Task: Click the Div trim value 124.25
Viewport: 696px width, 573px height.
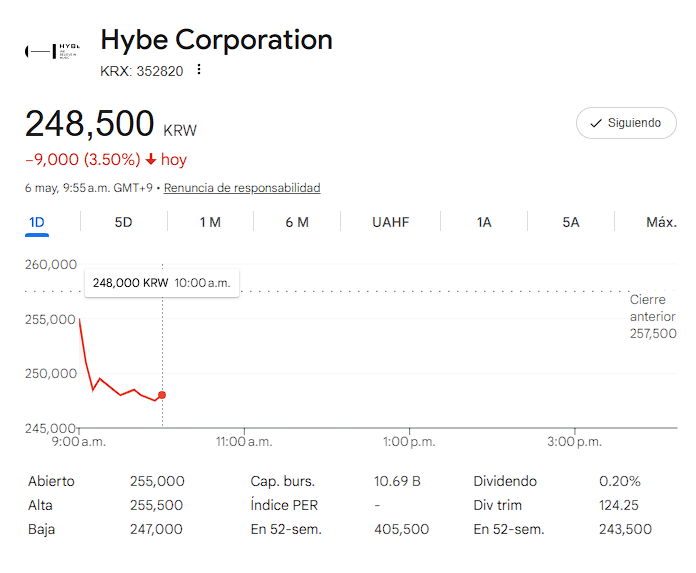Action: tap(619, 505)
